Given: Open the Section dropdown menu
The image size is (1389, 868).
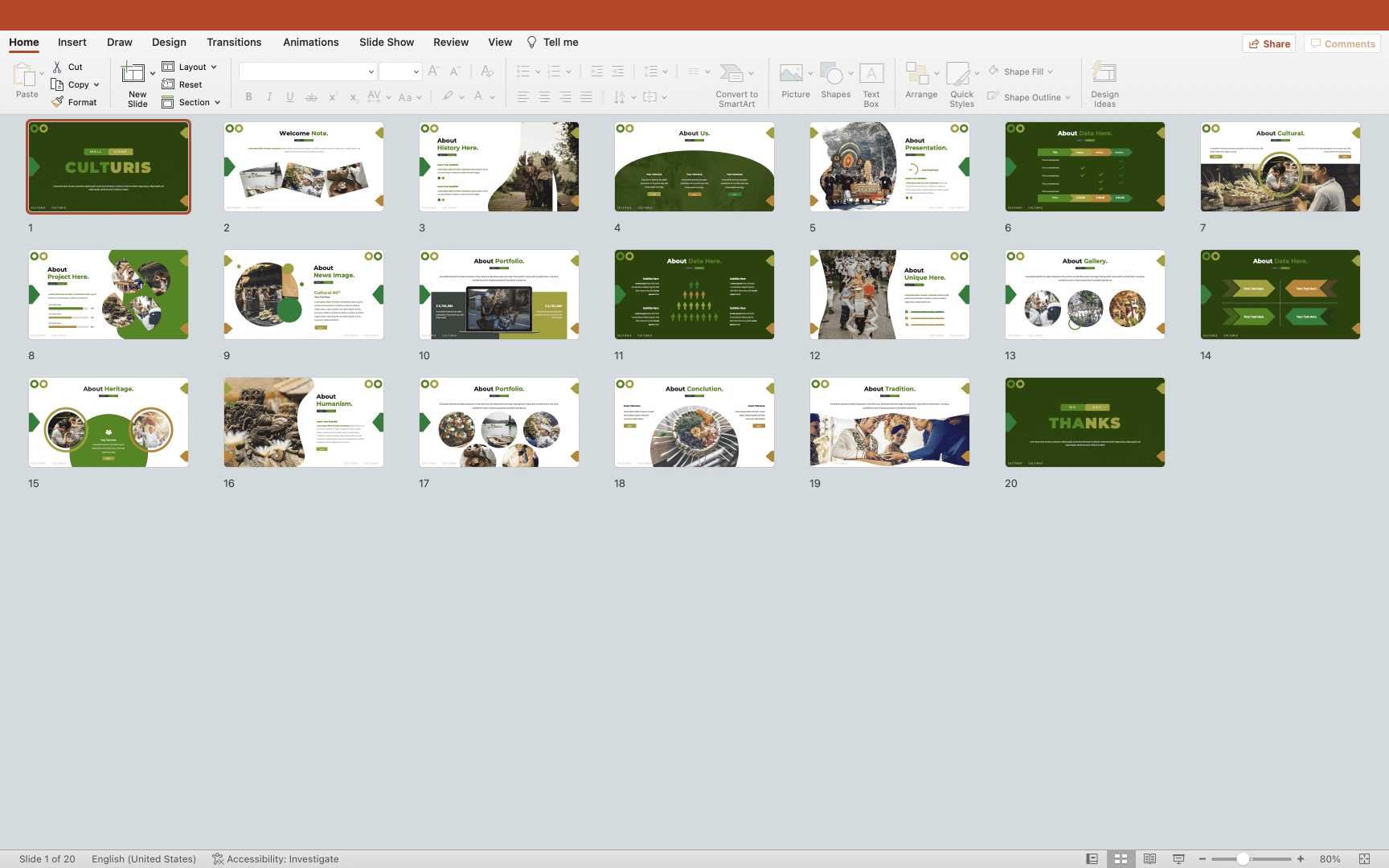Looking at the screenshot, I should [217, 103].
